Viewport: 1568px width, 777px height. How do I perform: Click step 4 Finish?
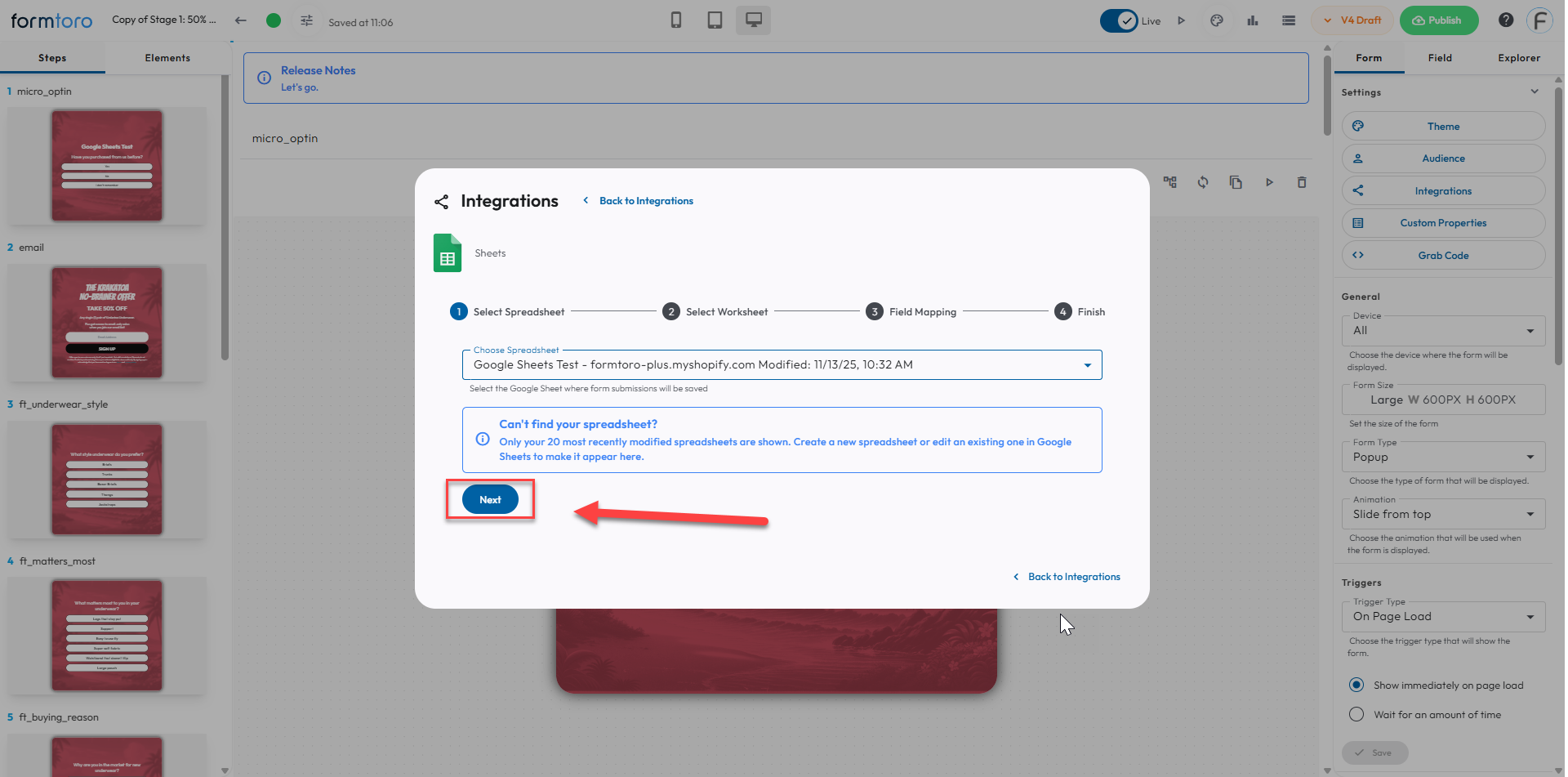tap(1080, 311)
